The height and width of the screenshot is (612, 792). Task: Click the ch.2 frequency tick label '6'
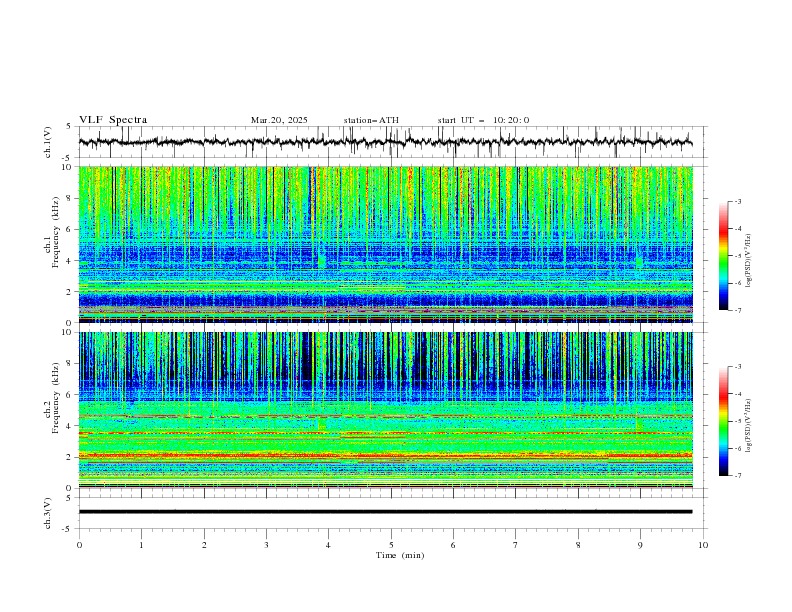point(69,394)
